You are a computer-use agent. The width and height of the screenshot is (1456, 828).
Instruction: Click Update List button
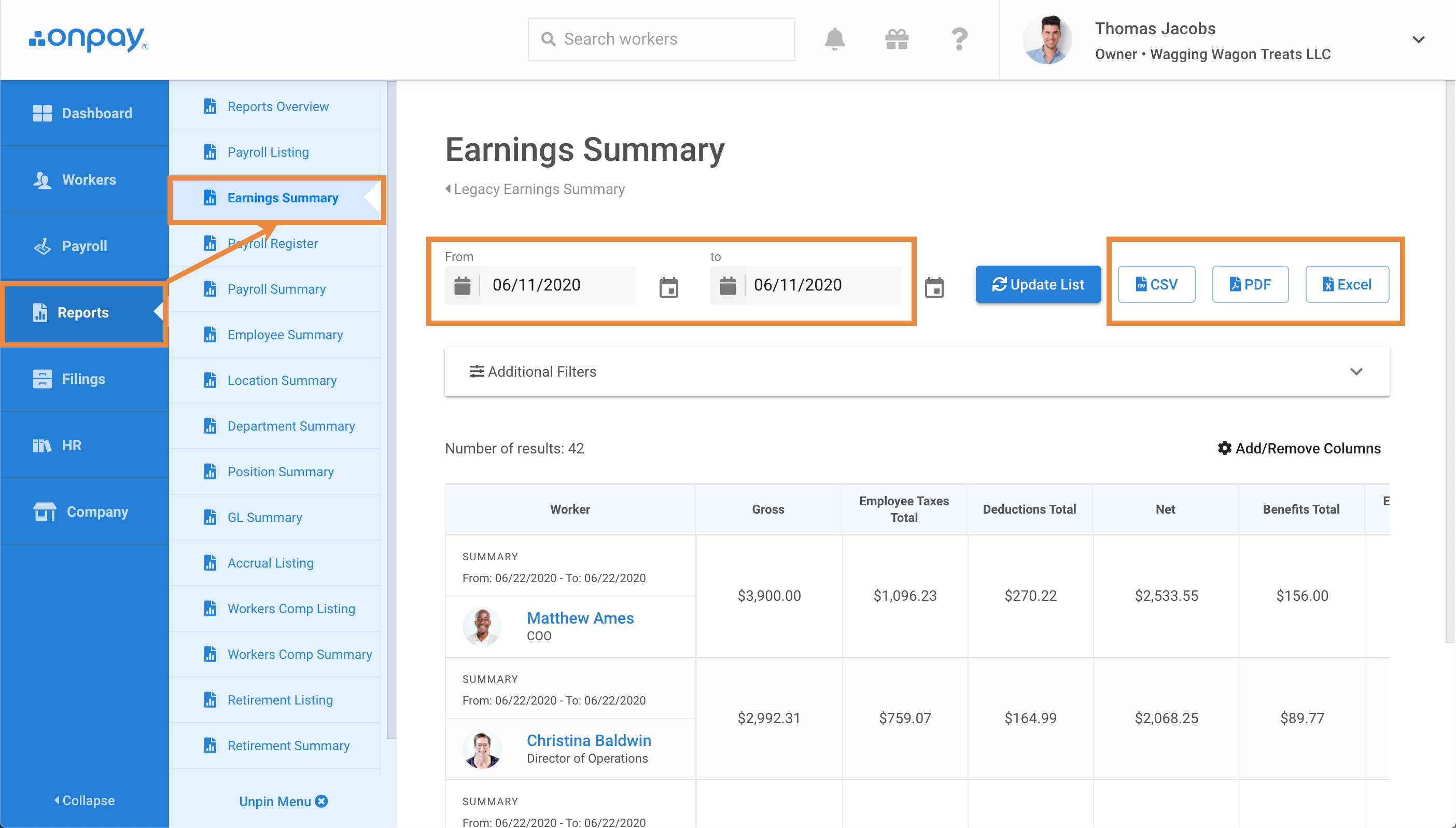click(1038, 284)
